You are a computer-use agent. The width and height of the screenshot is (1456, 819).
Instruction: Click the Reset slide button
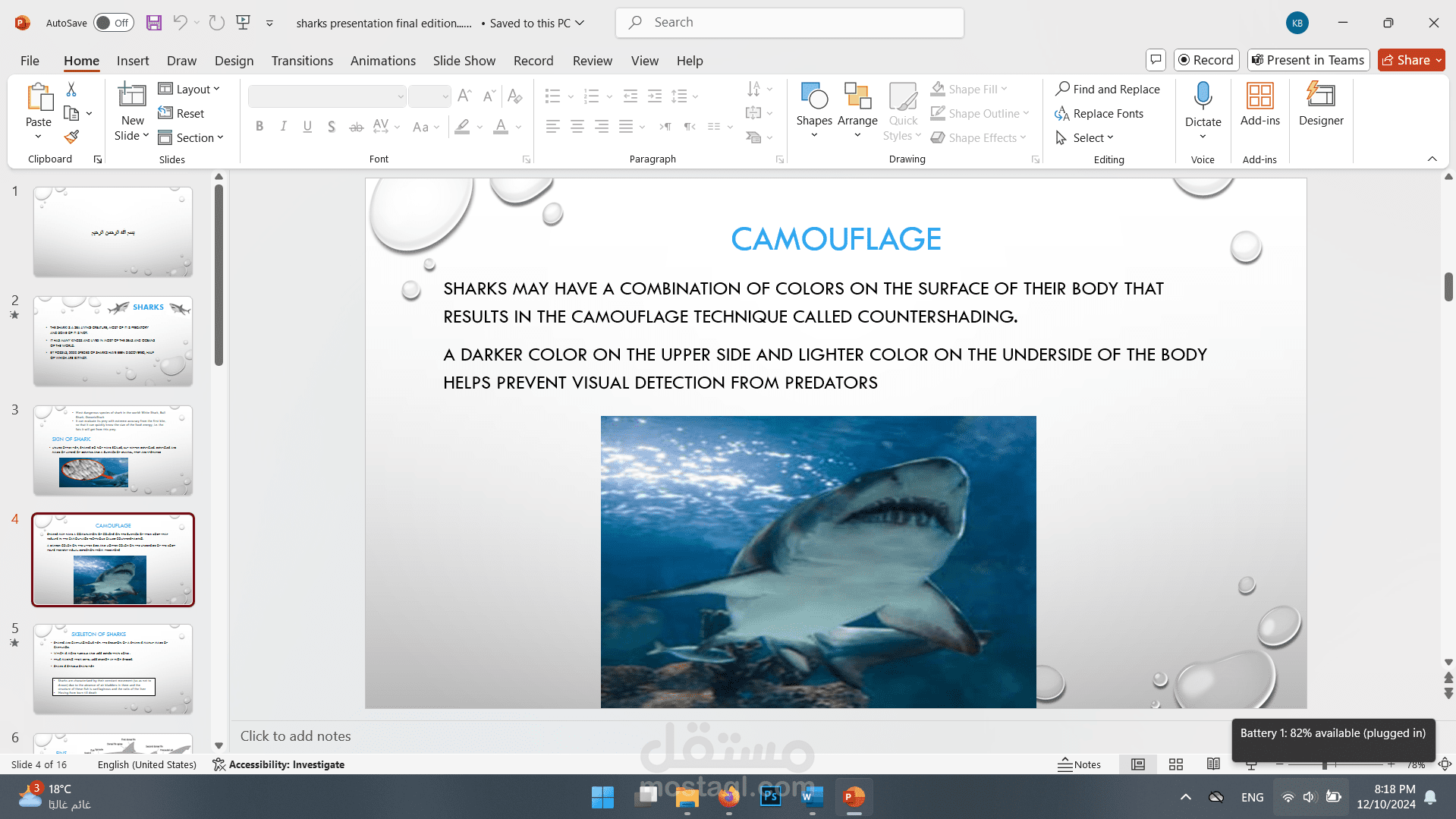[181, 113]
